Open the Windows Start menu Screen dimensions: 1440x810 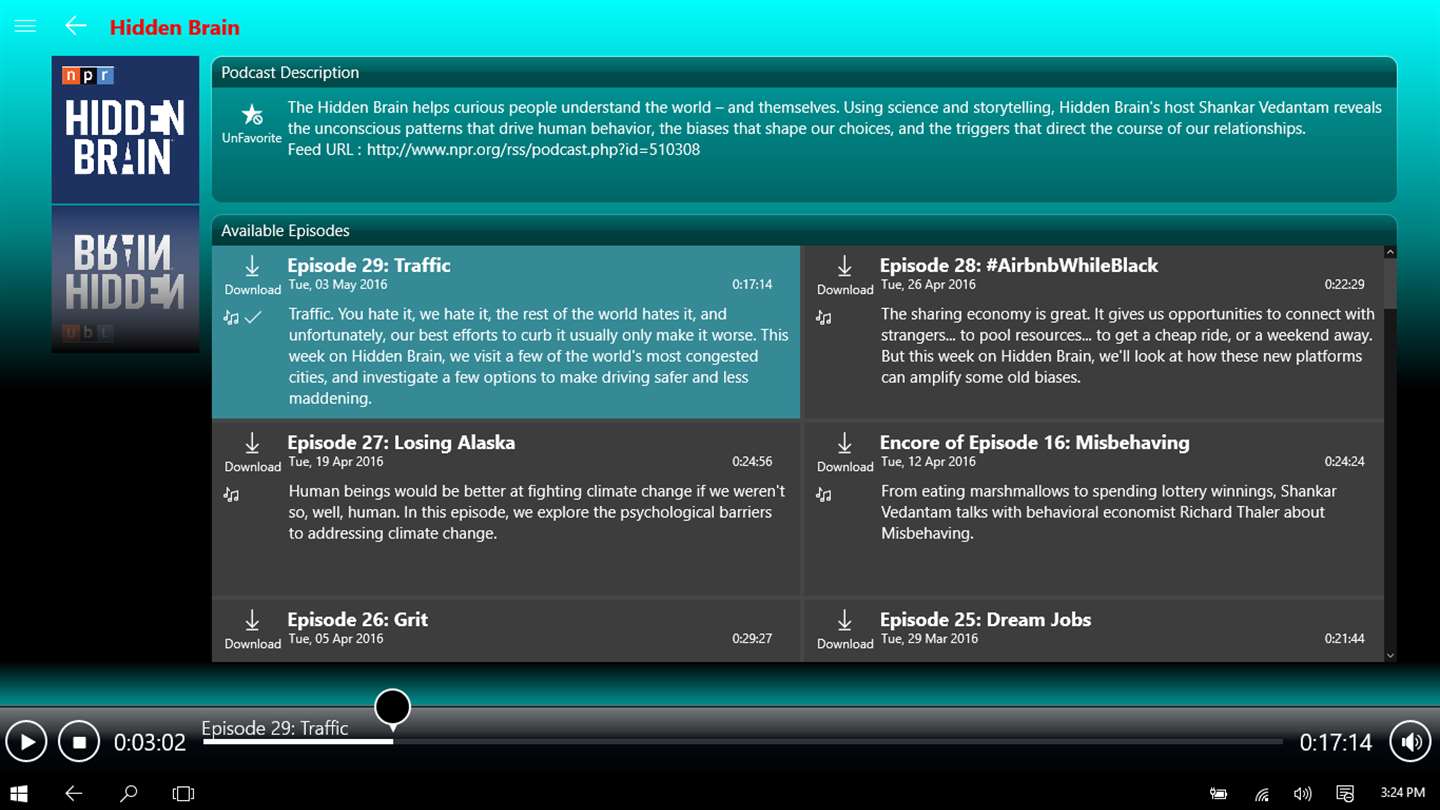pos(19,794)
